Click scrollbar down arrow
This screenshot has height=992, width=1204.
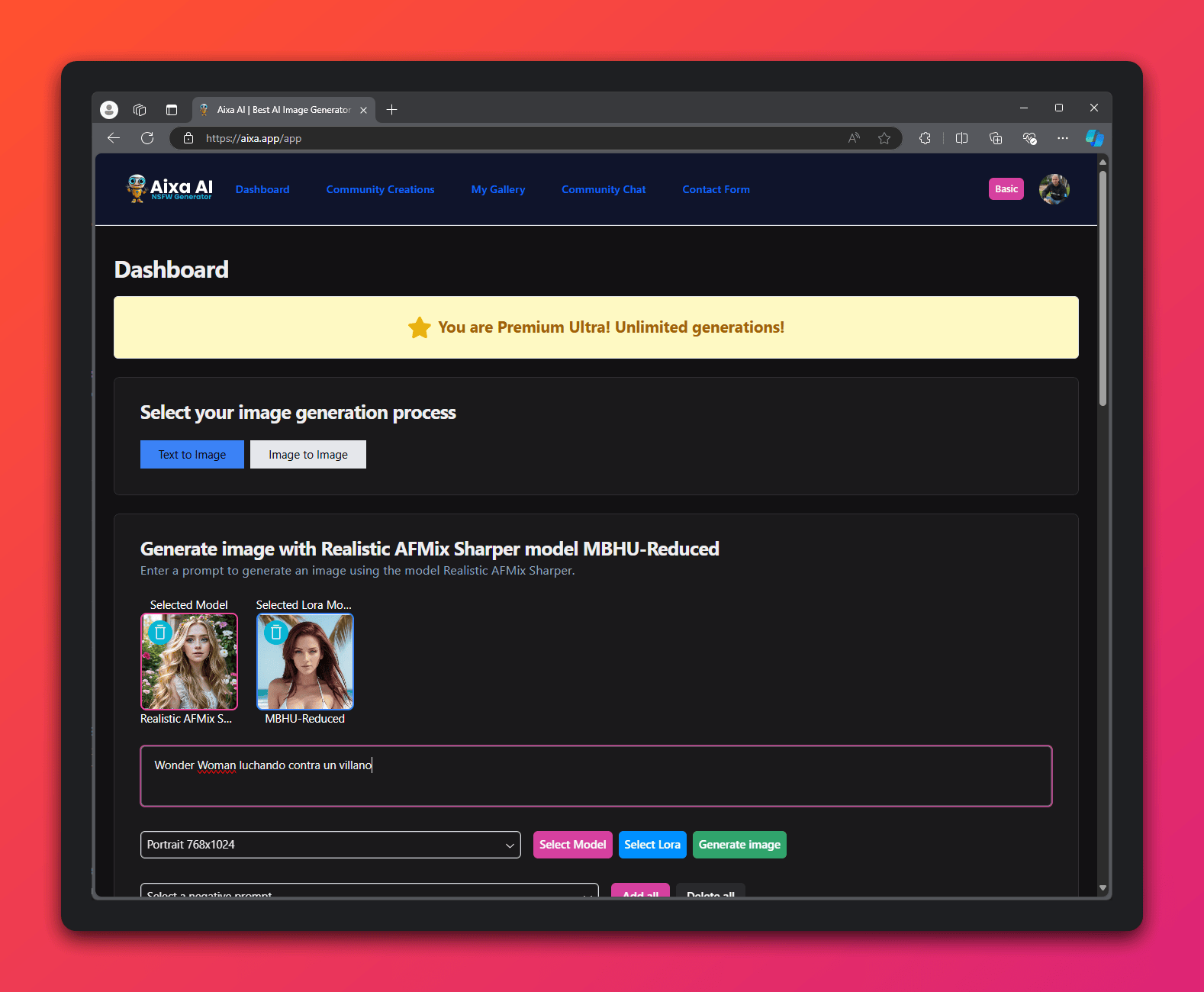coord(1103,887)
